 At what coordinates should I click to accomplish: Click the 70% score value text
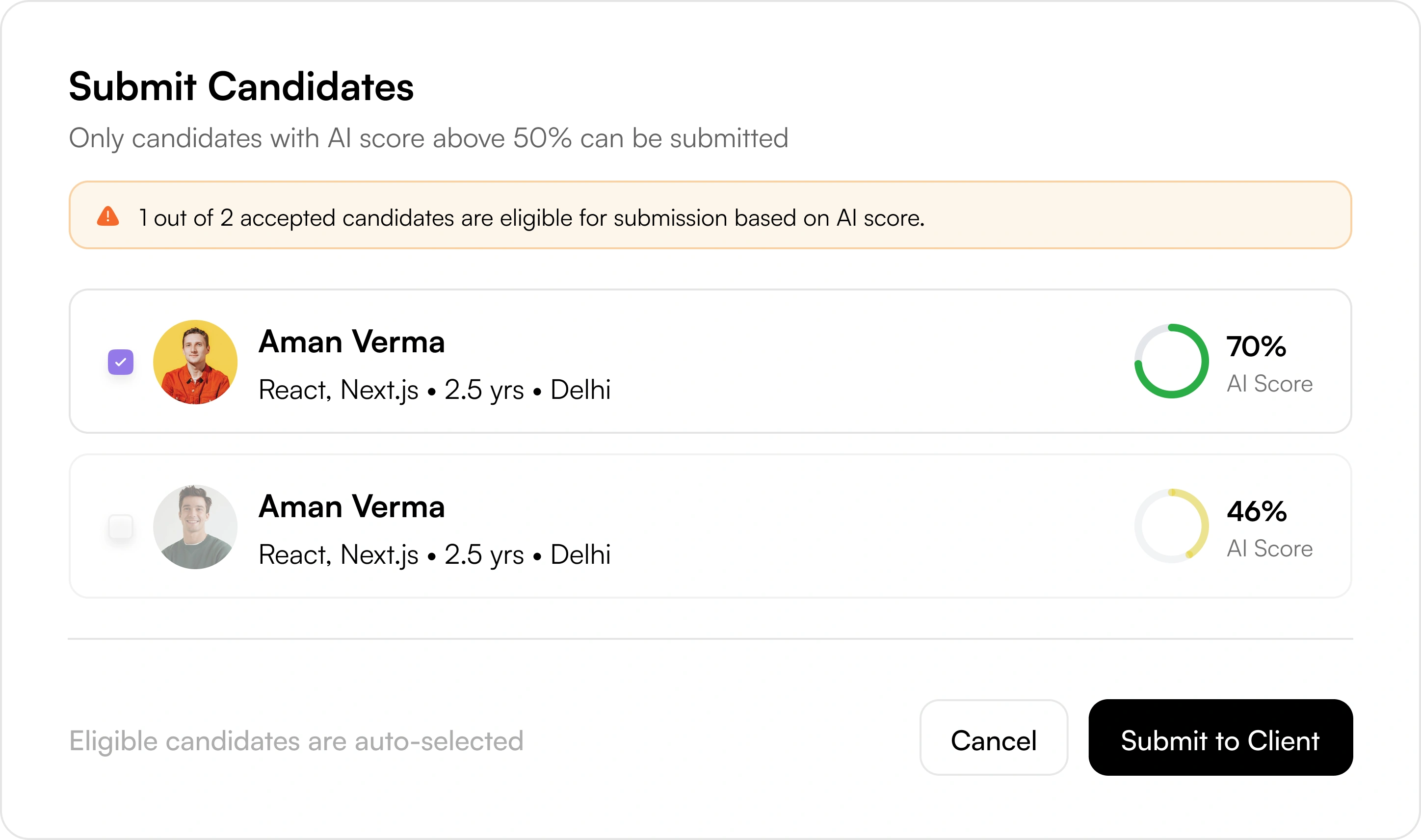coord(1256,346)
